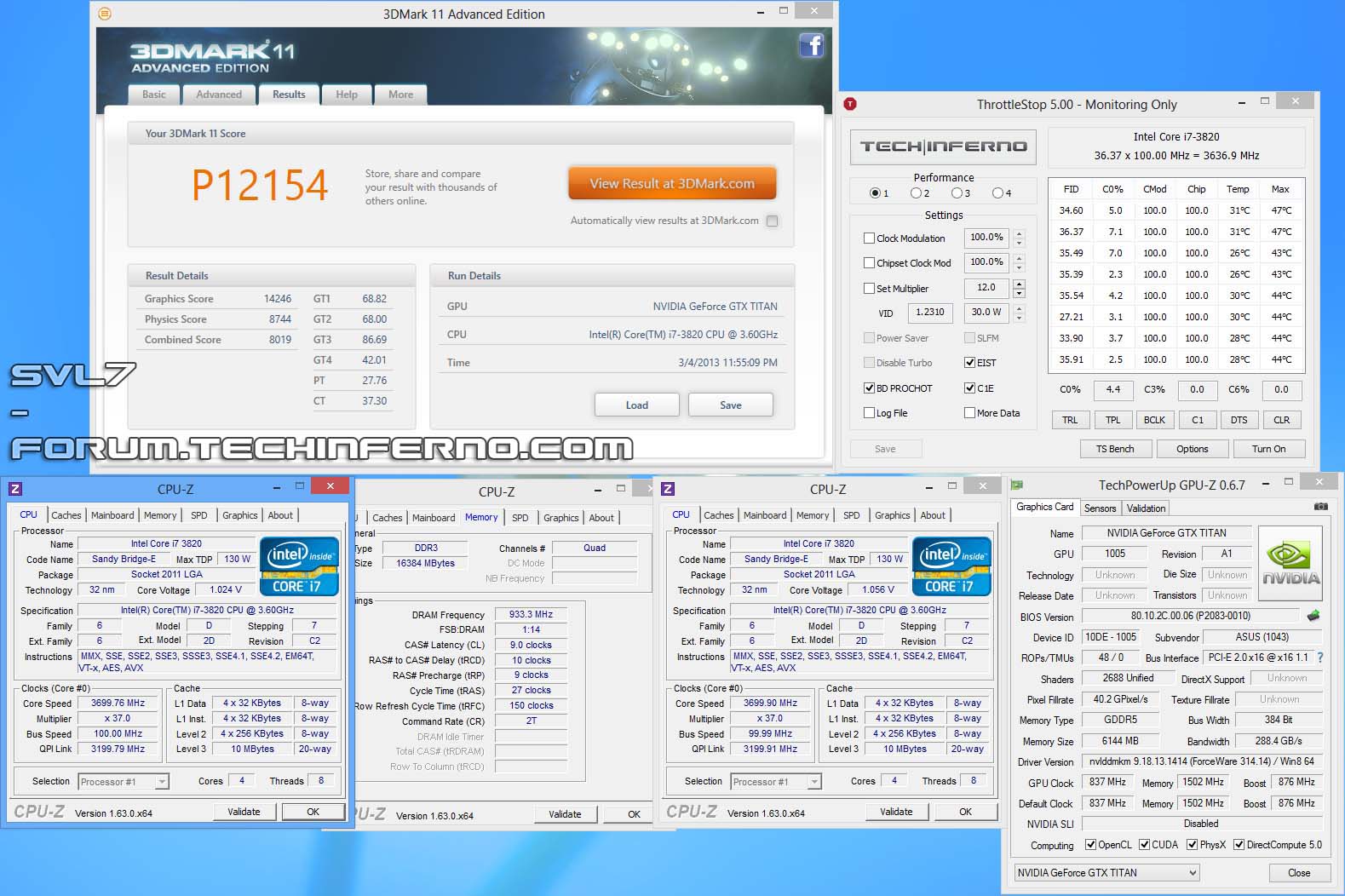Switch to the Sensors tab in GPU-Z
This screenshot has width=1345, height=896.
[1100, 508]
